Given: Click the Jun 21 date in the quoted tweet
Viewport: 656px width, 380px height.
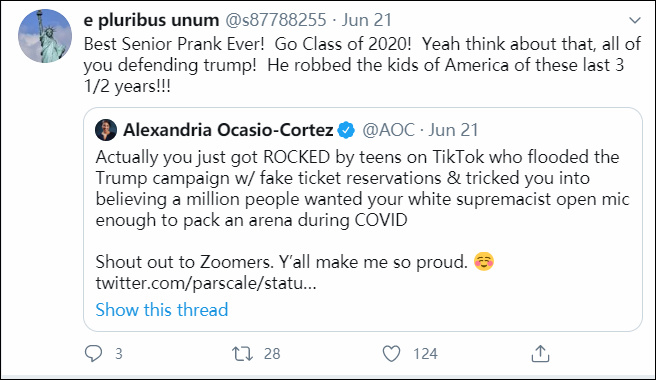Looking at the screenshot, I should point(453,130).
